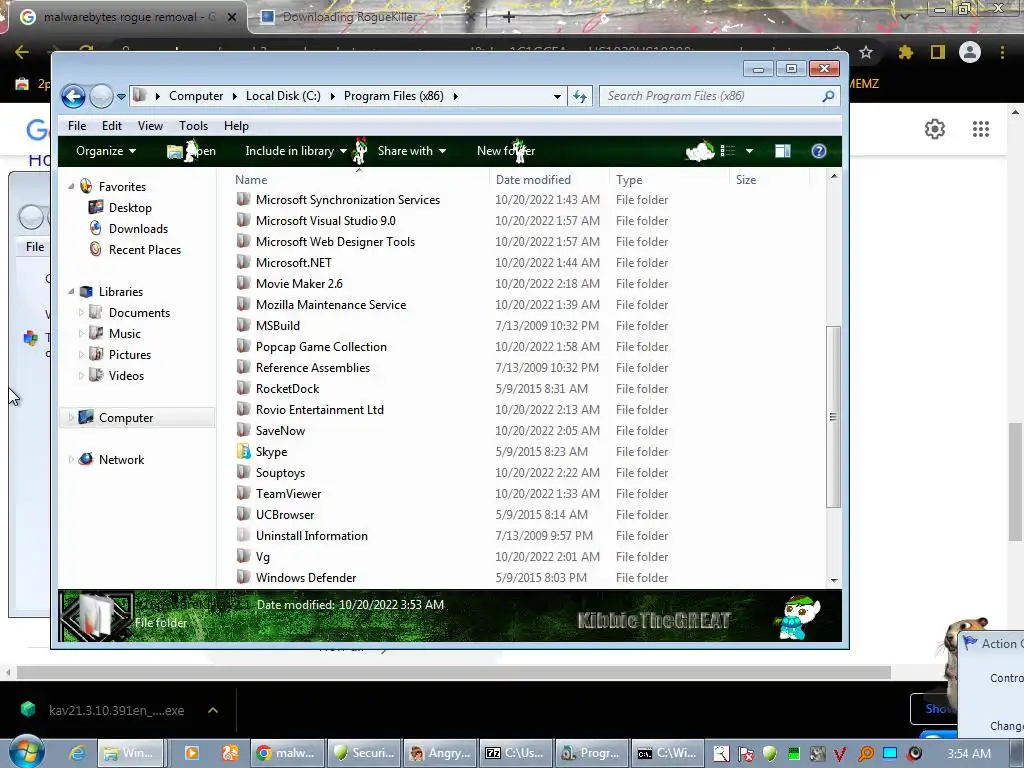Viewport: 1024px width, 768px height.
Task: Select Recent Places under Favorites
Action: pyautogui.click(x=145, y=249)
